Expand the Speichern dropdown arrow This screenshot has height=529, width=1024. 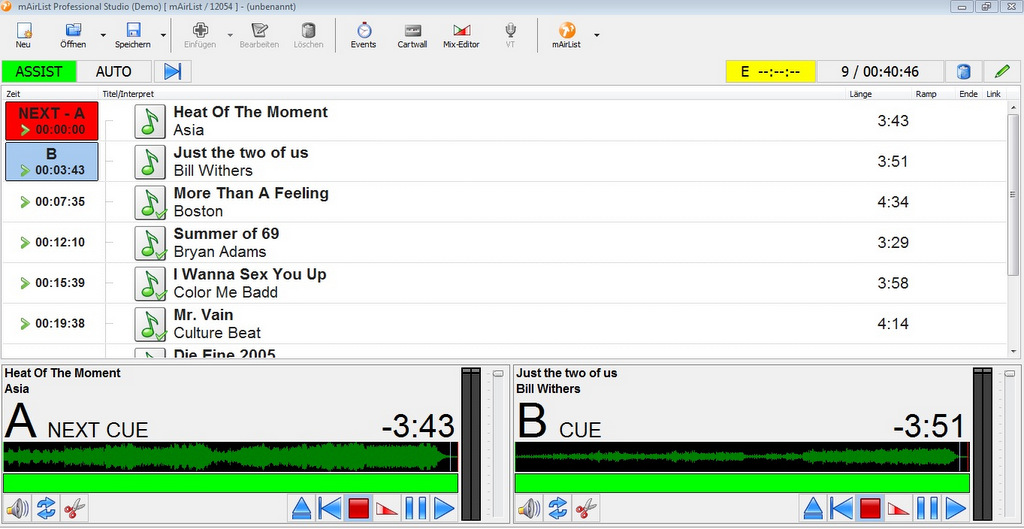coord(163,35)
